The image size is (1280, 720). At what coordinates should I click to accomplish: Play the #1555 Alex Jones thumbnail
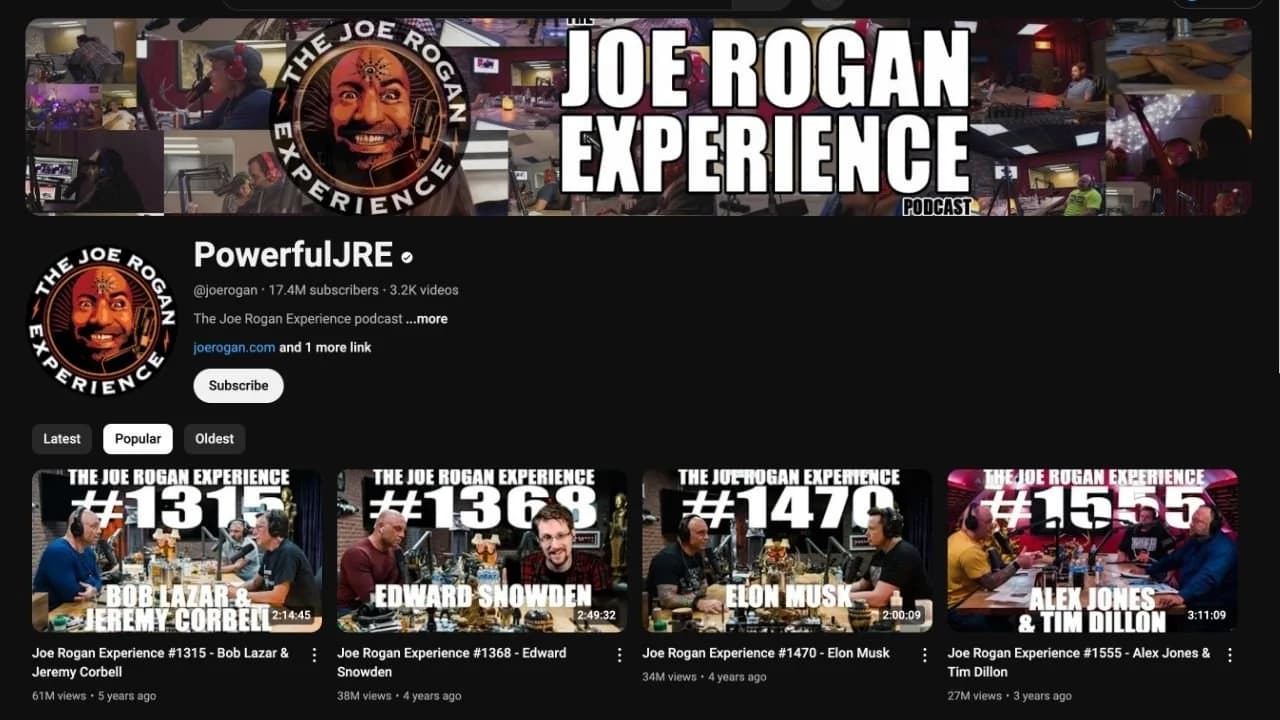1092,551
